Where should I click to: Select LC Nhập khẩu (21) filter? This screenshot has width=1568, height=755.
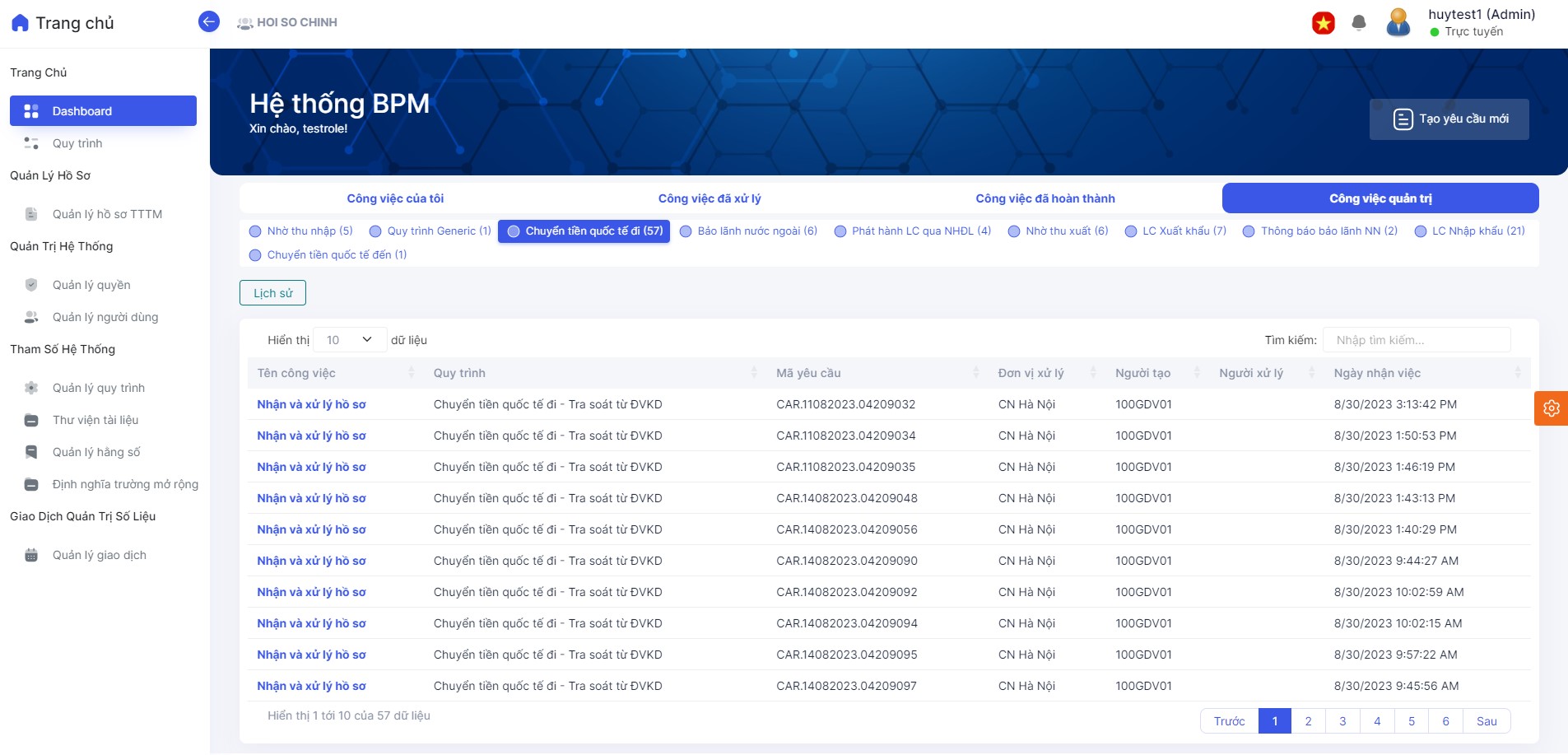[x=1470, y=231]
